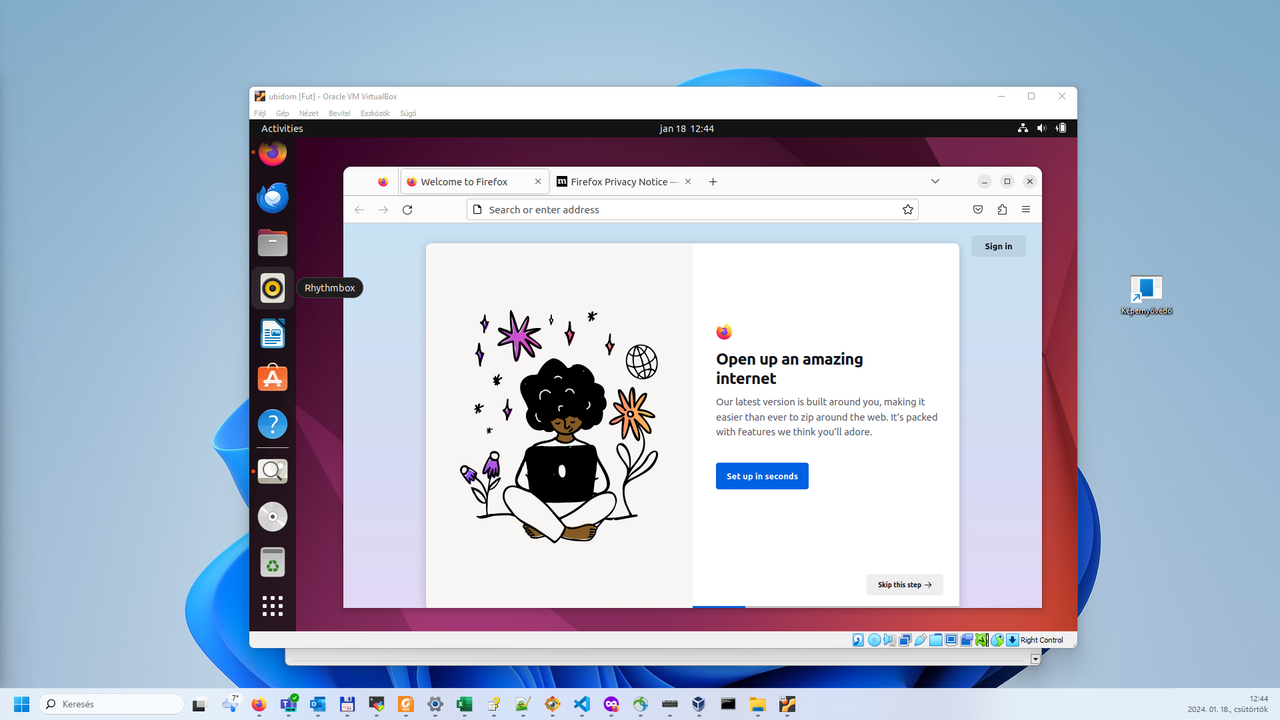Open the Trash from the Ubuntu dock

(x=272, y=562)
